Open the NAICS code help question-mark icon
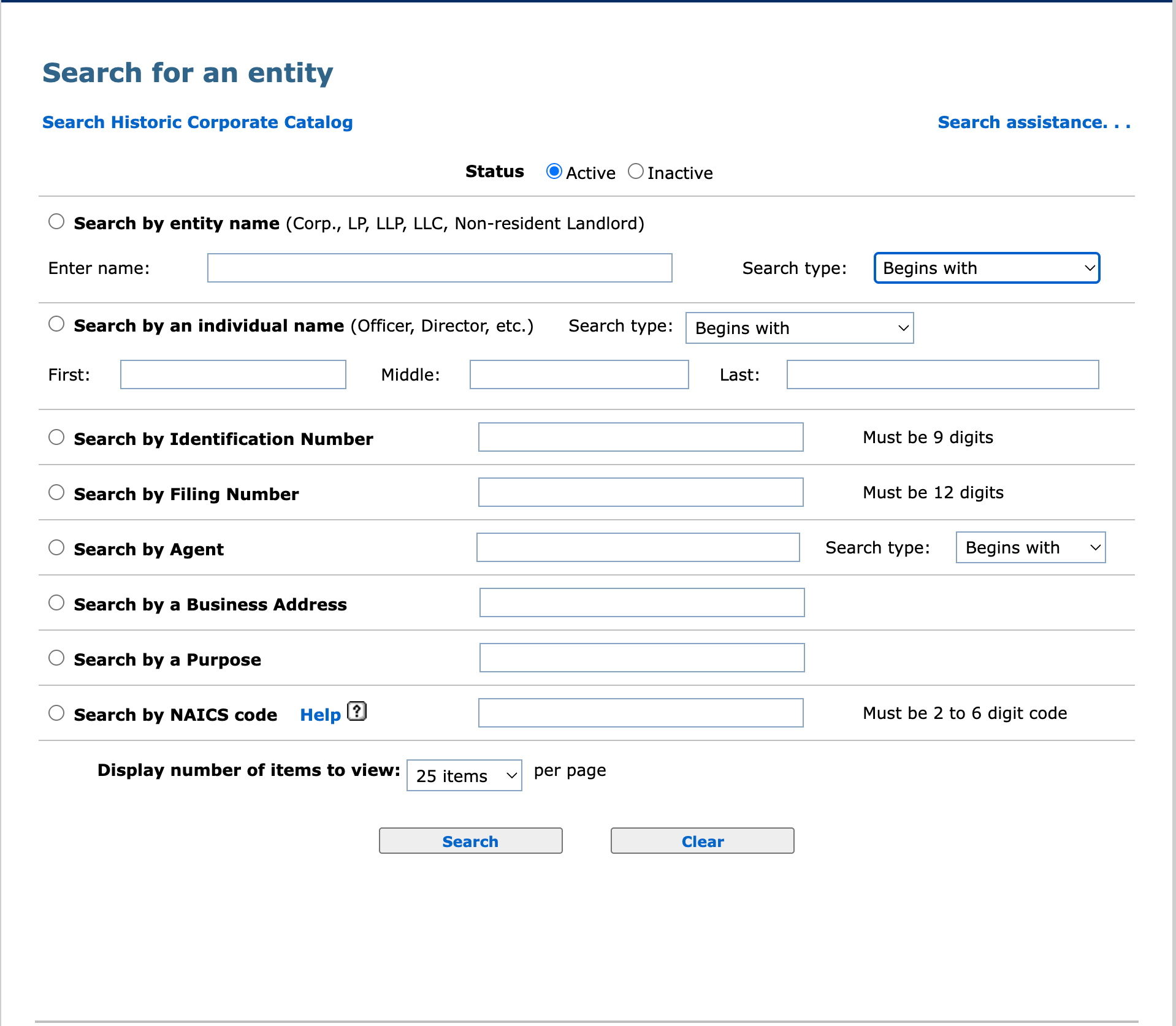 pyautogui.click(x=357, y=711)
